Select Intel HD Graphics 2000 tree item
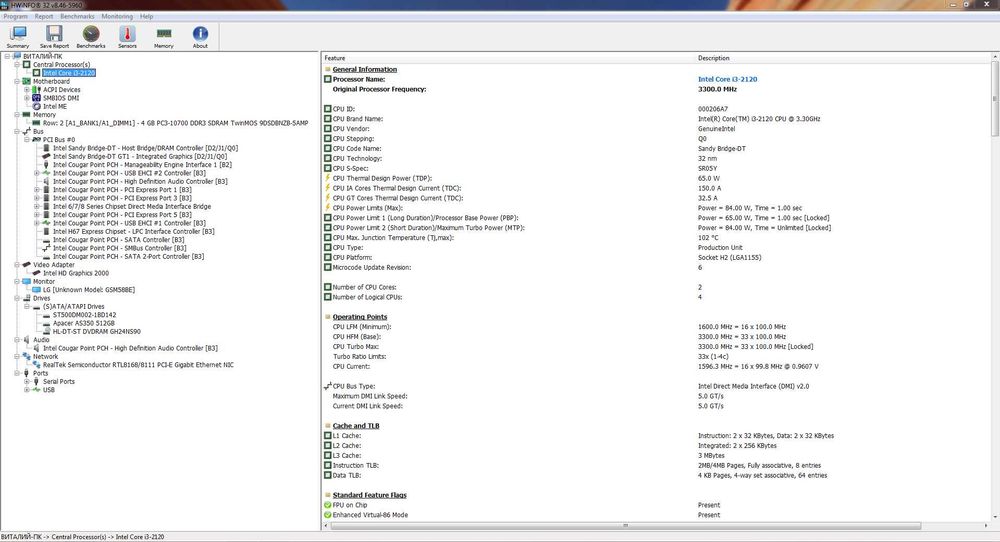 pos(76,273)
